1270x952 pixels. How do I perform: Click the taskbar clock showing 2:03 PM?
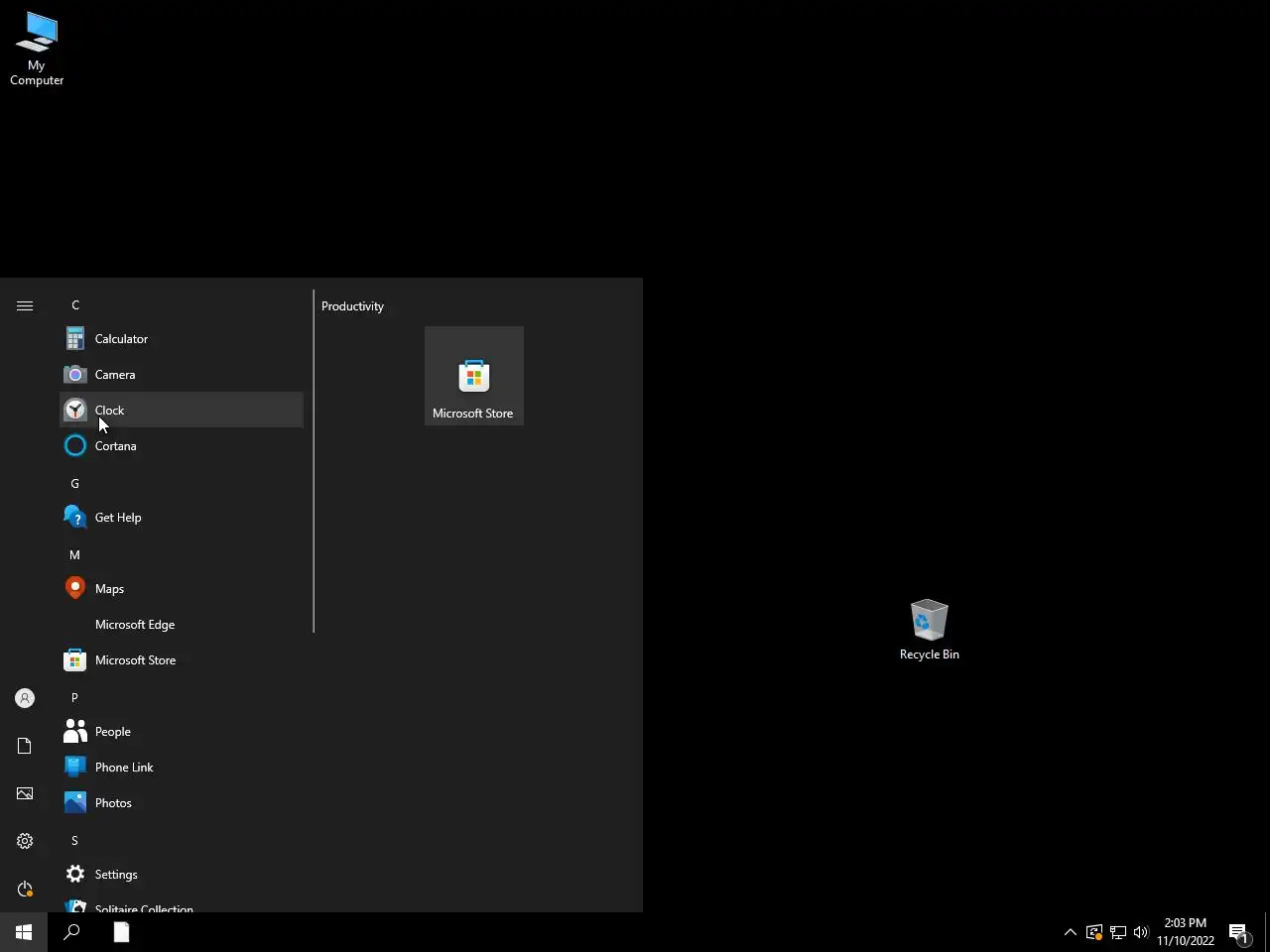tap(1186, 932)
